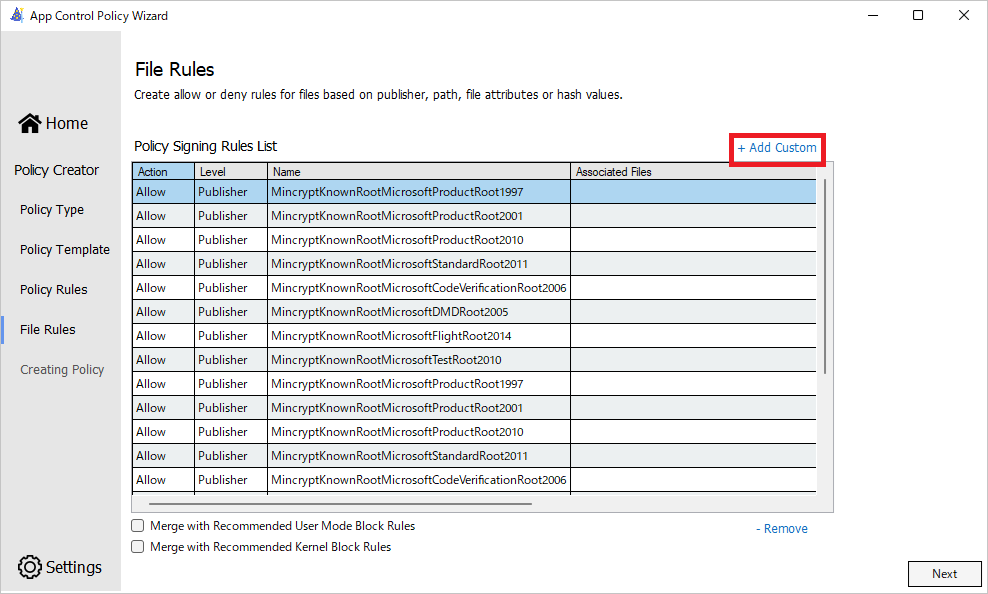The width and height of the screenshot is (988, 594).
Task: Open Settings via the gear icon
Action: (30, 567)
